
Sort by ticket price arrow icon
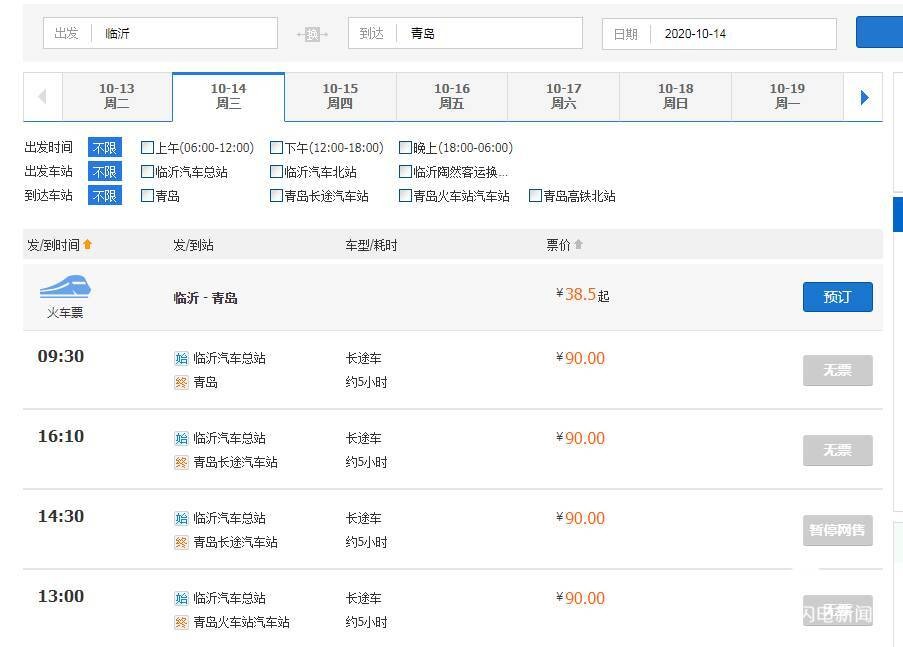tap(578, 245)
